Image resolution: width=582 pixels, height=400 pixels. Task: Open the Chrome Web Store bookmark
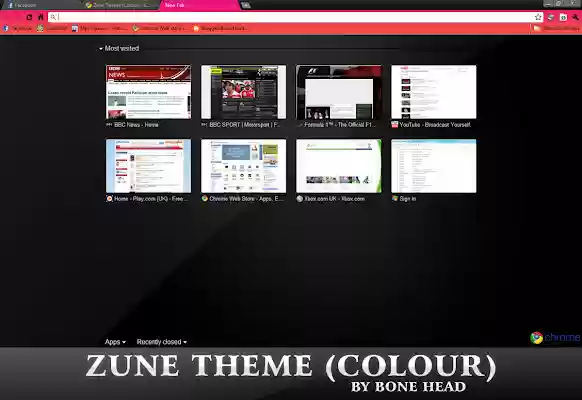pyautogui.click(x=160, y=28)
